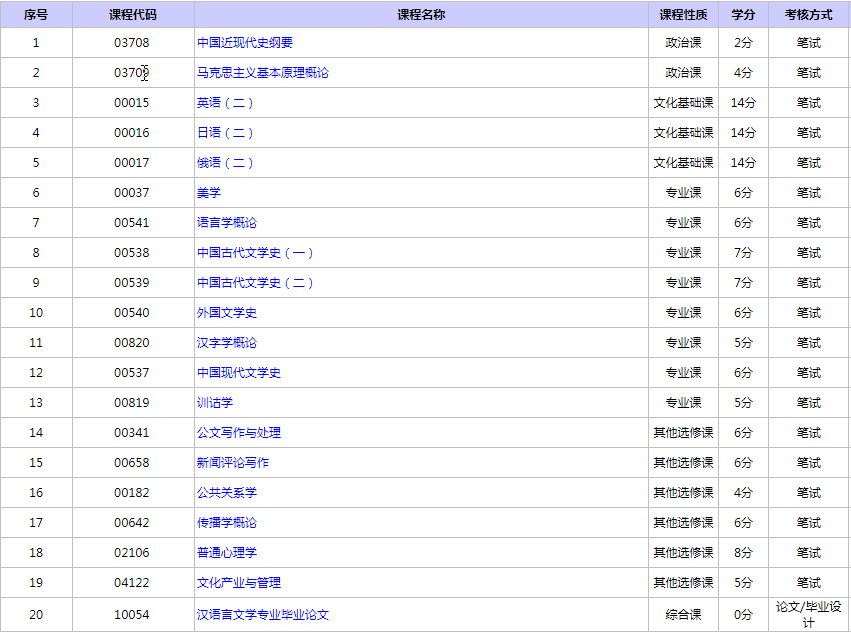Image resolution: width=851 pixels, height=633 pixels.
Task: Open the 汉语言文学专业毕业论文 link
Action: (x=263, y=614)
